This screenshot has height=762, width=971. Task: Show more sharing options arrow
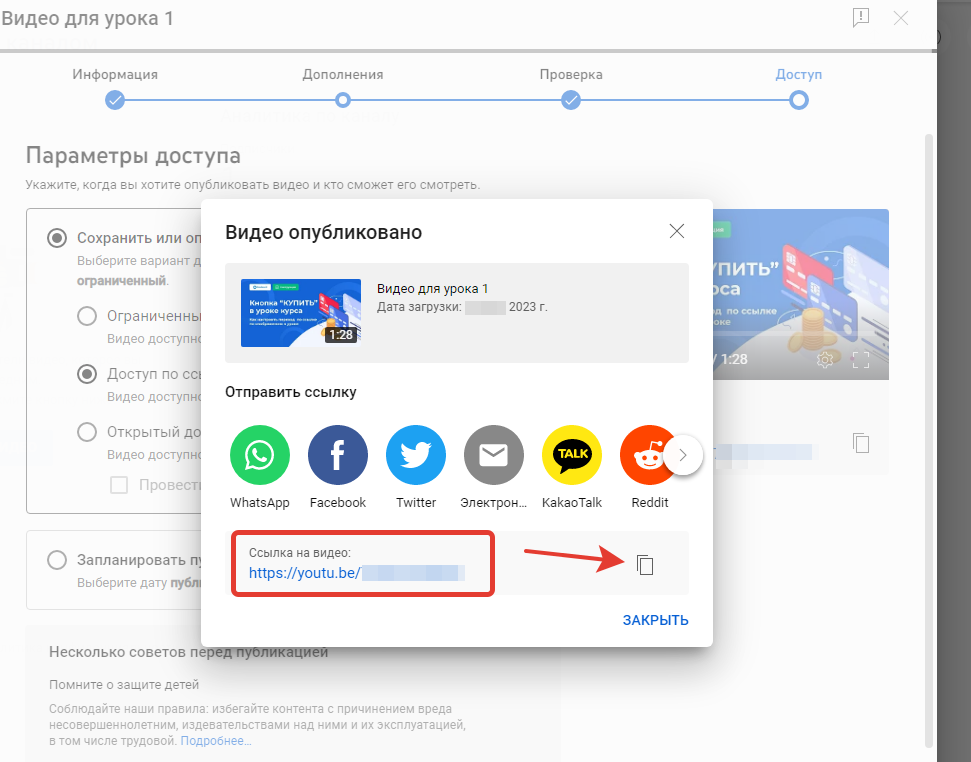pos(683,456)
